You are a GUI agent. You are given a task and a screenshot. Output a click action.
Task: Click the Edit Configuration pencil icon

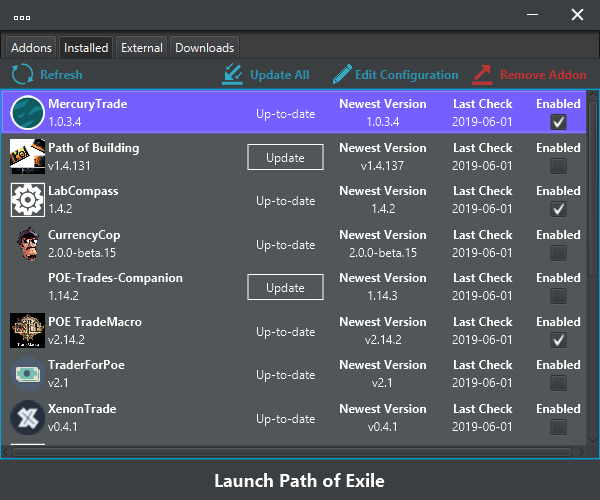pyautogui.click(x=342, y=74)
